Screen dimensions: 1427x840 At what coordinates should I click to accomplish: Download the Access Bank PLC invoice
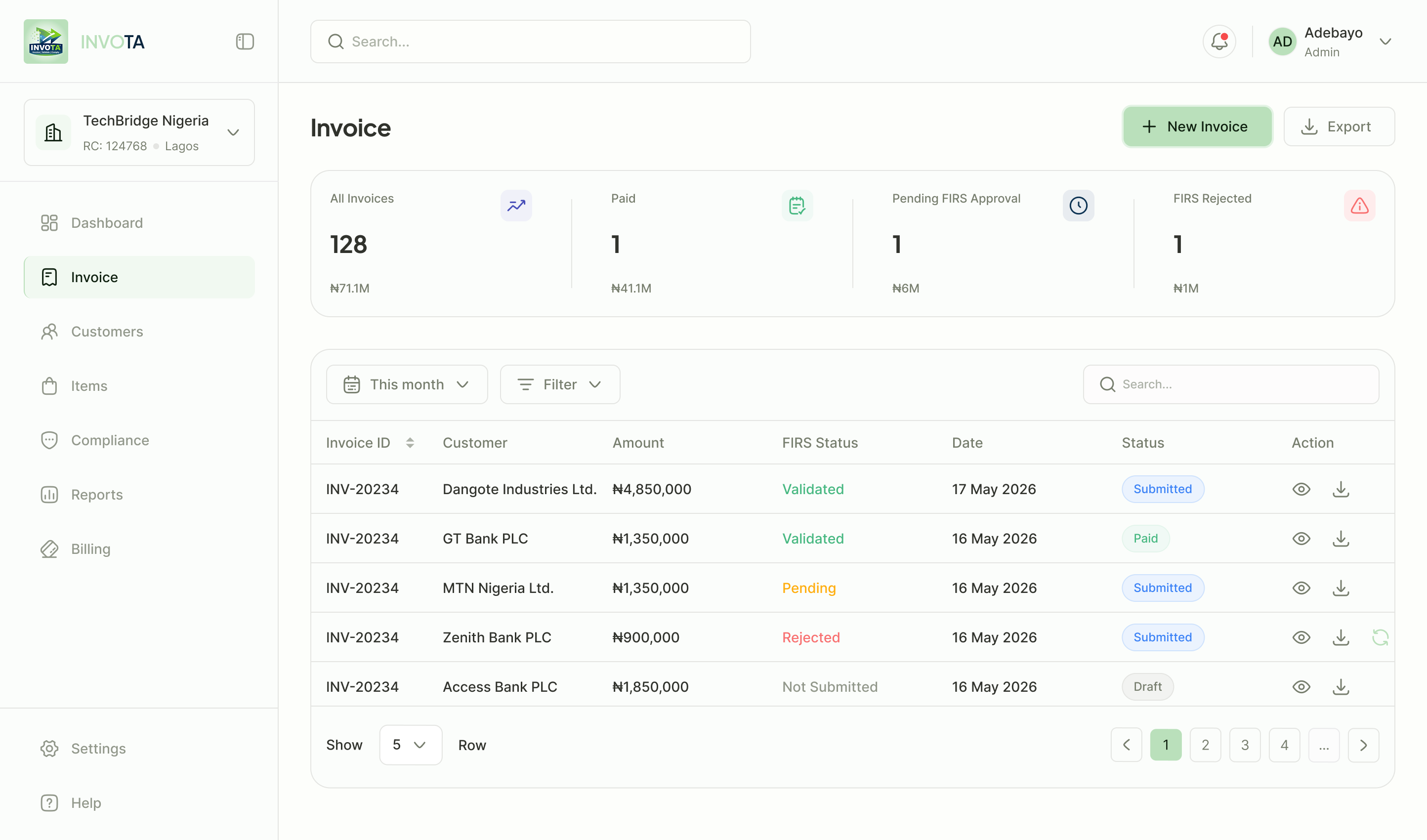(x=1341, y=686)
